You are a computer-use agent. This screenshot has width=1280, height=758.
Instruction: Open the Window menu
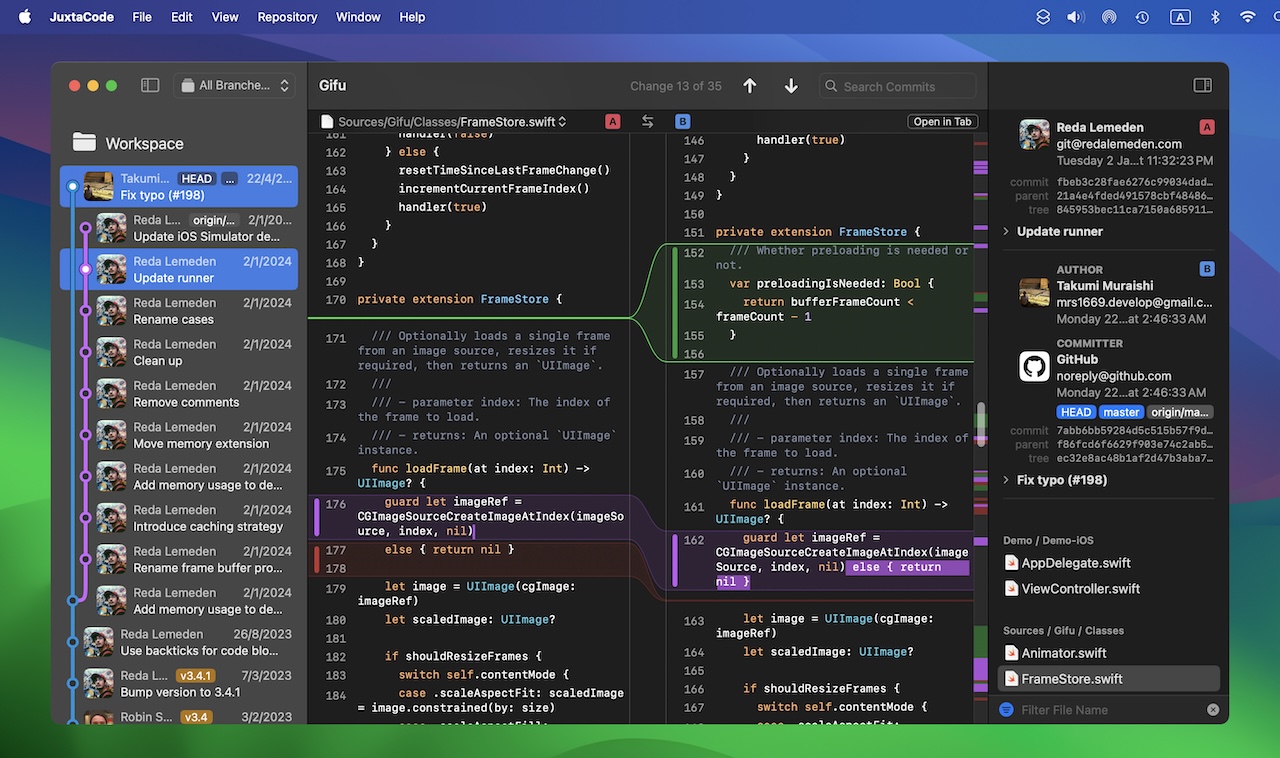point(358,17)
